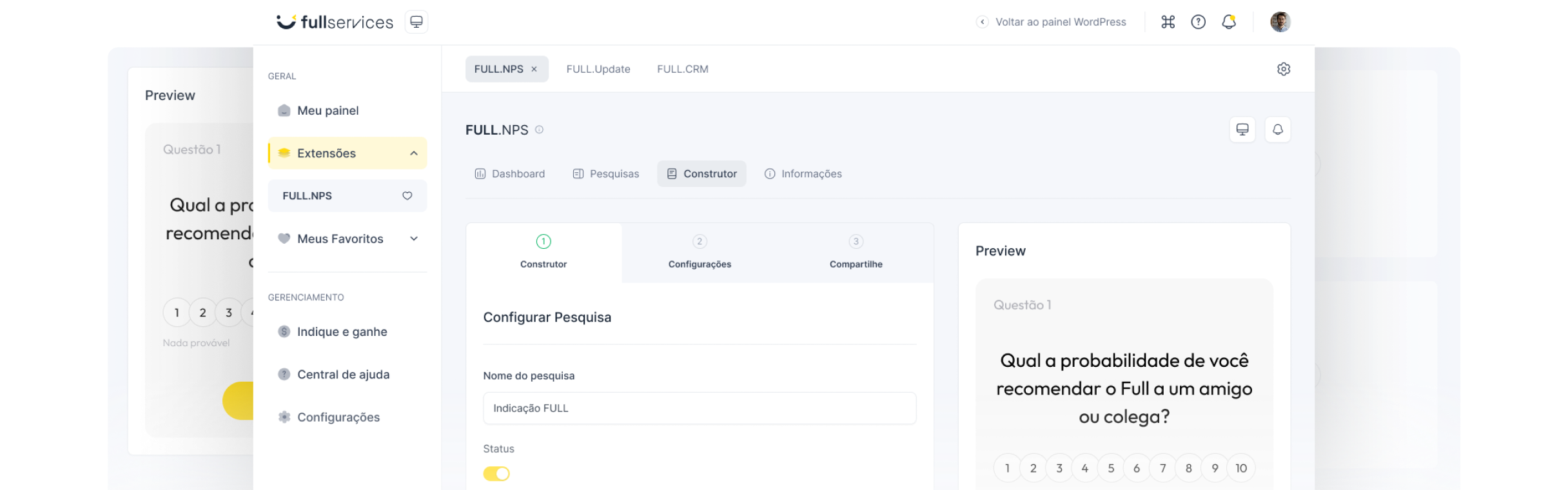Collapse the Extensões sidebar section
The image size is (1568, 490).
point(413,153)
